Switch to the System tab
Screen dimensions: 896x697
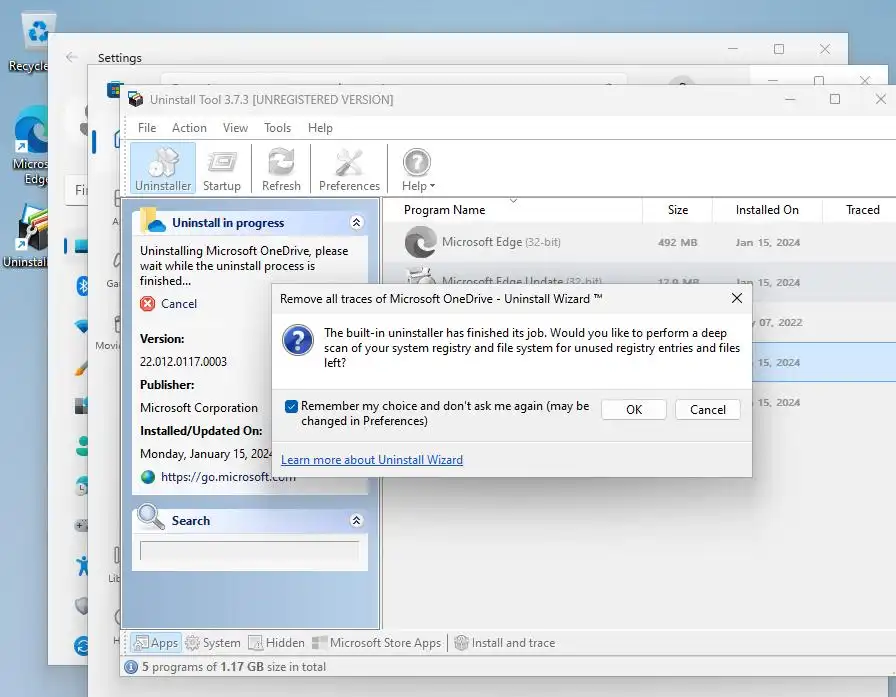click(213, 643)
